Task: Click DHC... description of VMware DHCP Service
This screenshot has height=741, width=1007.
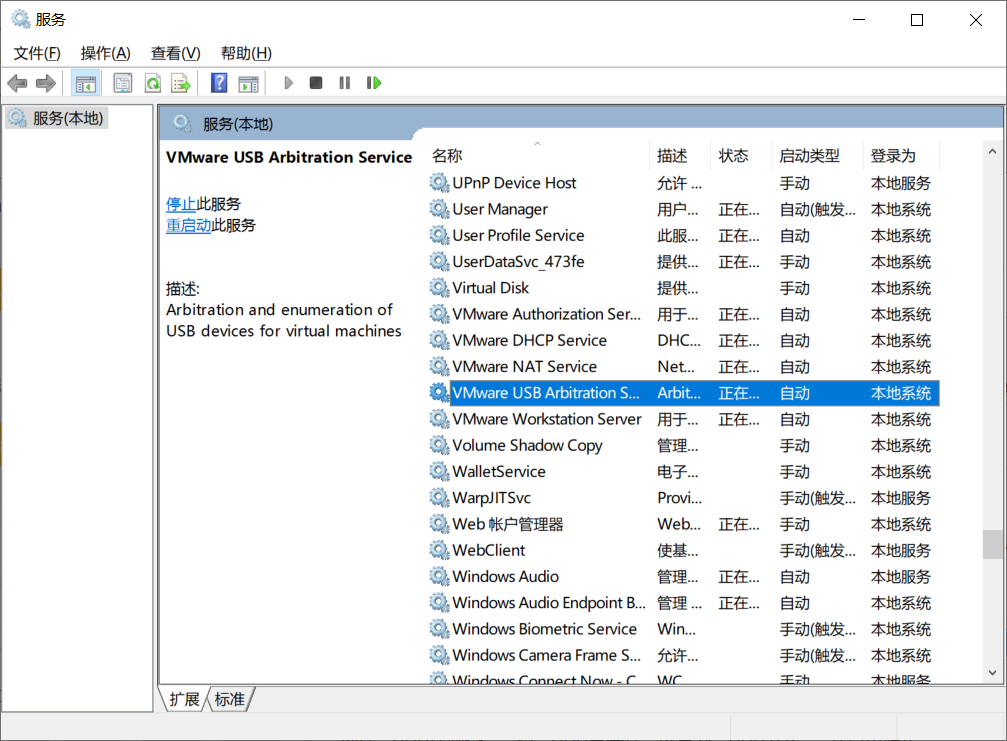Action: [679, 340]
